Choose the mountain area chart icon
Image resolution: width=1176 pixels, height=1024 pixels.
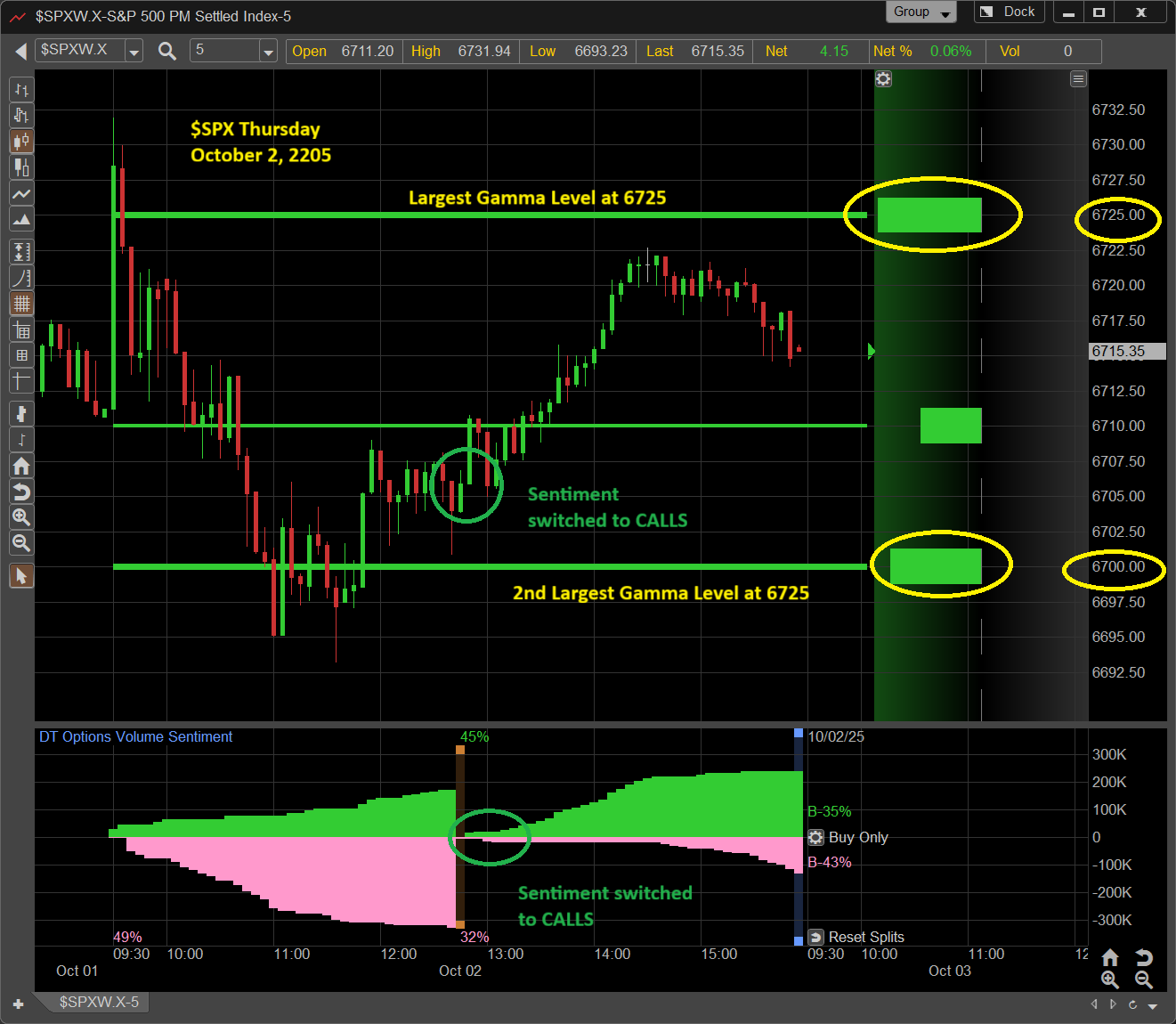(x=21, y=220)
